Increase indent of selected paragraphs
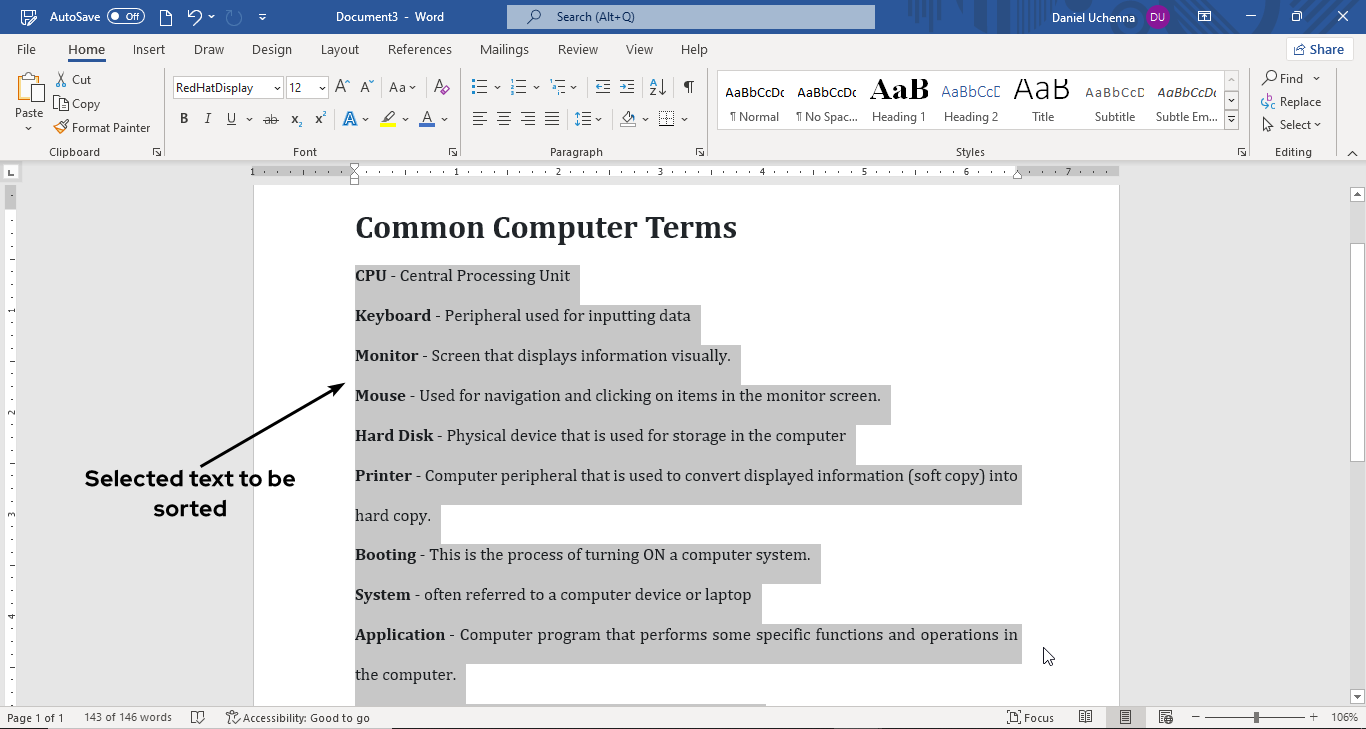This screenshot has width=1366, height=729. (627, 87)
